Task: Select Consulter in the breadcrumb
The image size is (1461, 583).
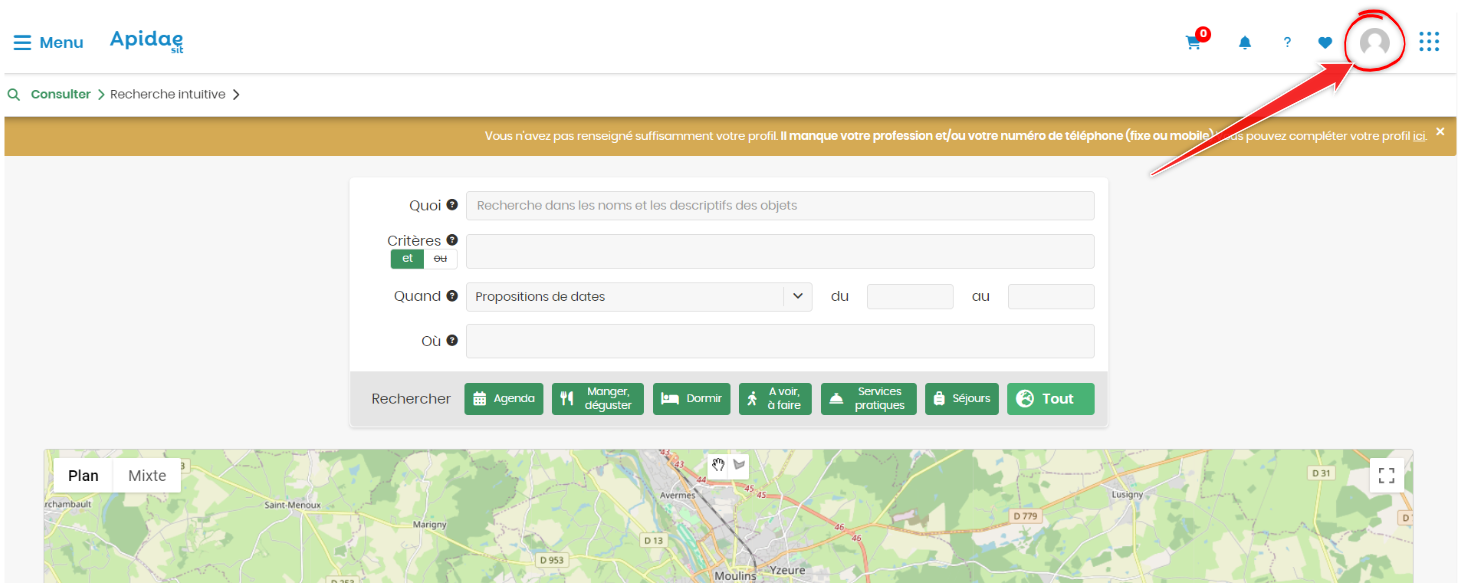Action: tap(61, 95)
